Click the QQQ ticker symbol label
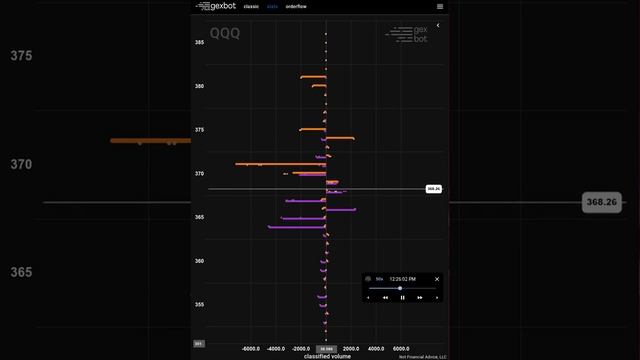This screenshot has width=640, height=360. [x=225, y=33]
